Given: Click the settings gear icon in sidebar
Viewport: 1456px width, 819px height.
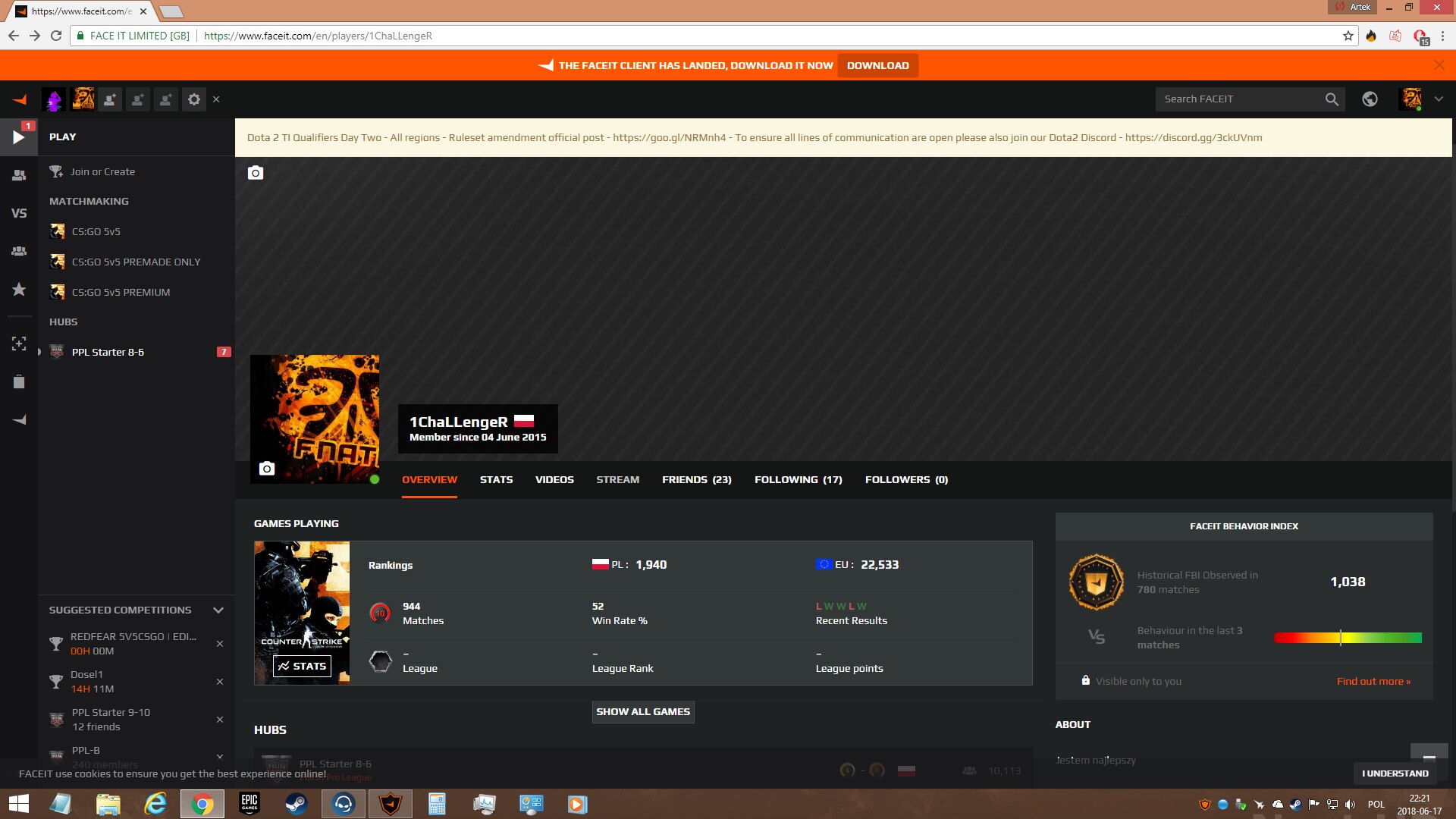Looking at the screenshot, I should 196,98.
